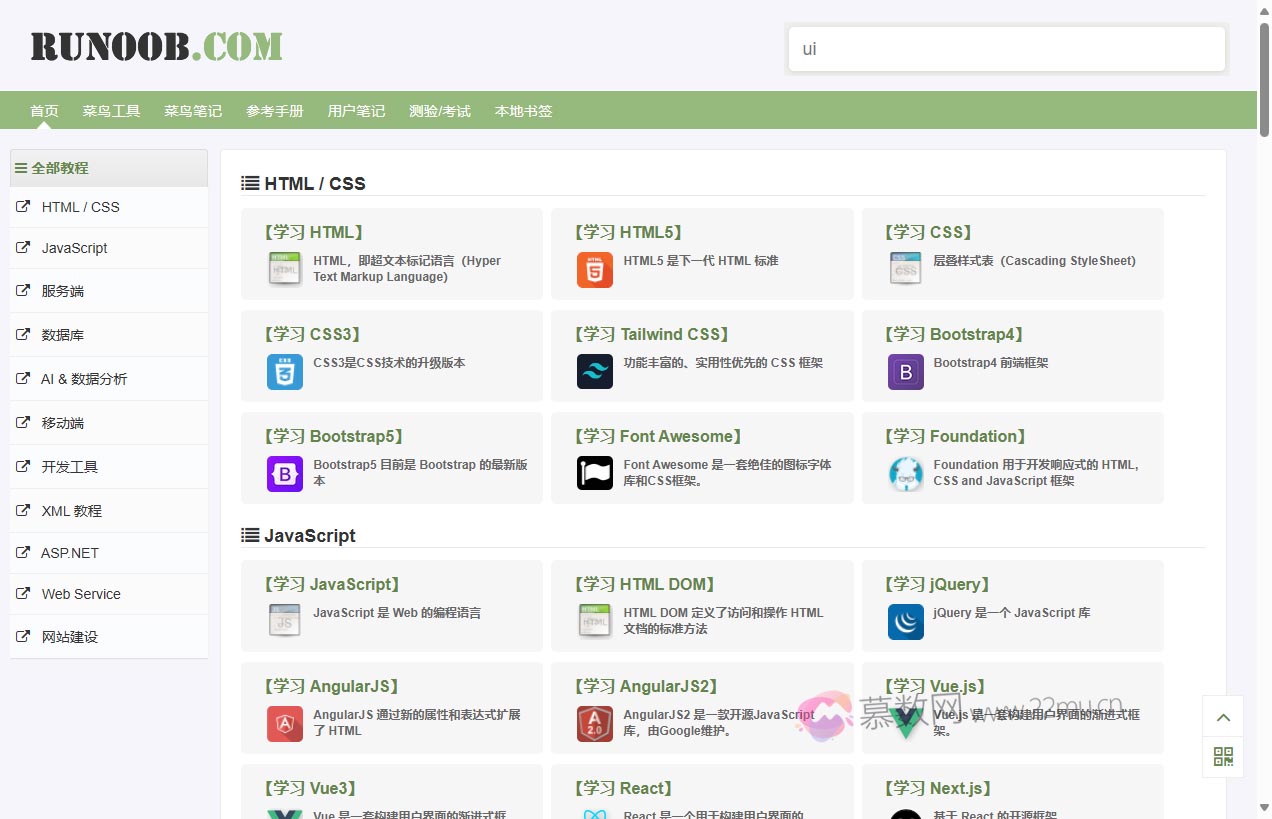Click the Foundation mascot icon

click(905, 474)
